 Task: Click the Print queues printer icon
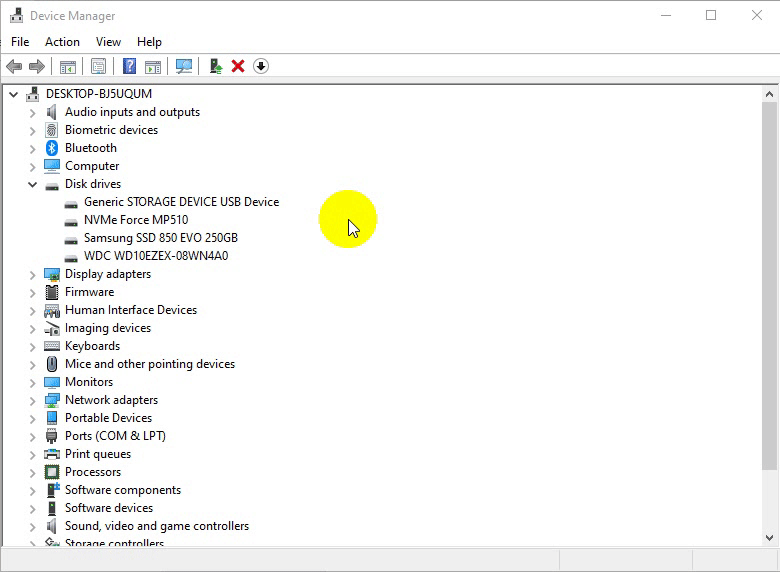point(52,454)
